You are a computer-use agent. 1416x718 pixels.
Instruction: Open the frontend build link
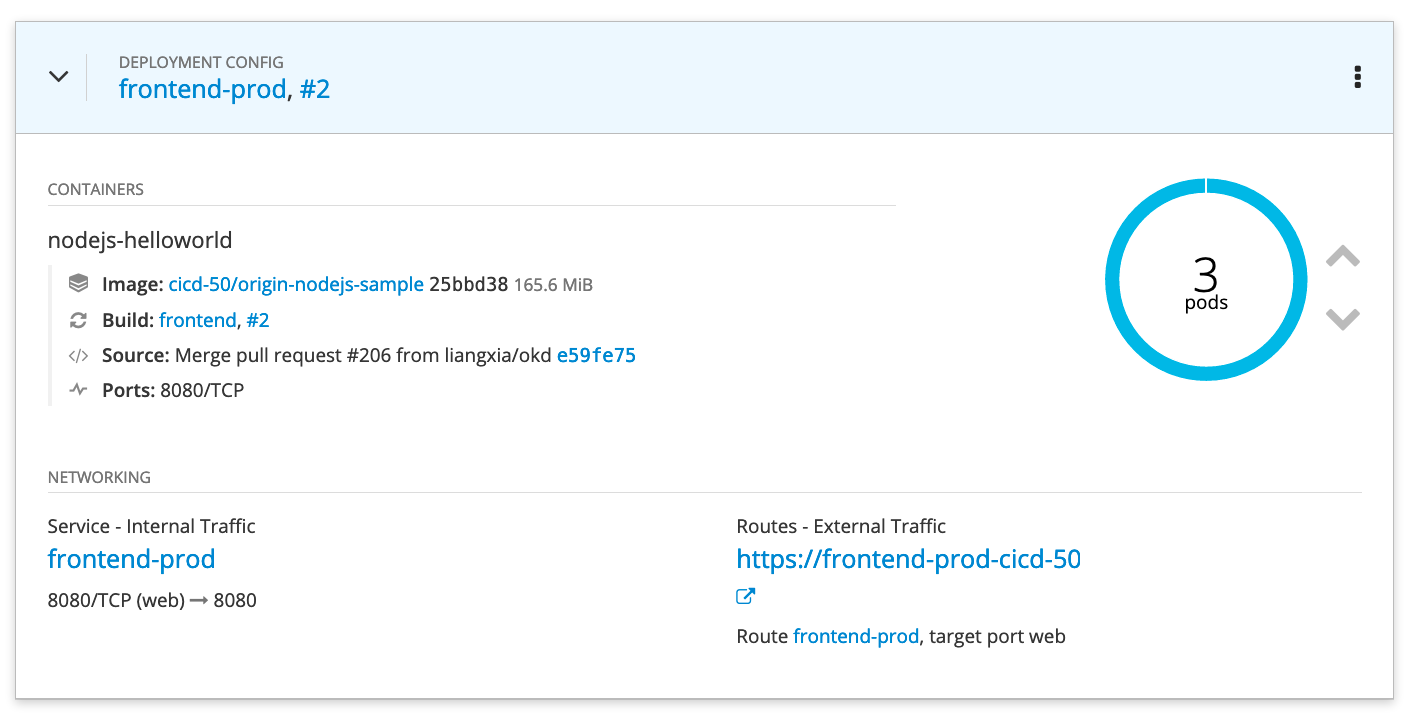pyautogui.click(x=197, y=320)
